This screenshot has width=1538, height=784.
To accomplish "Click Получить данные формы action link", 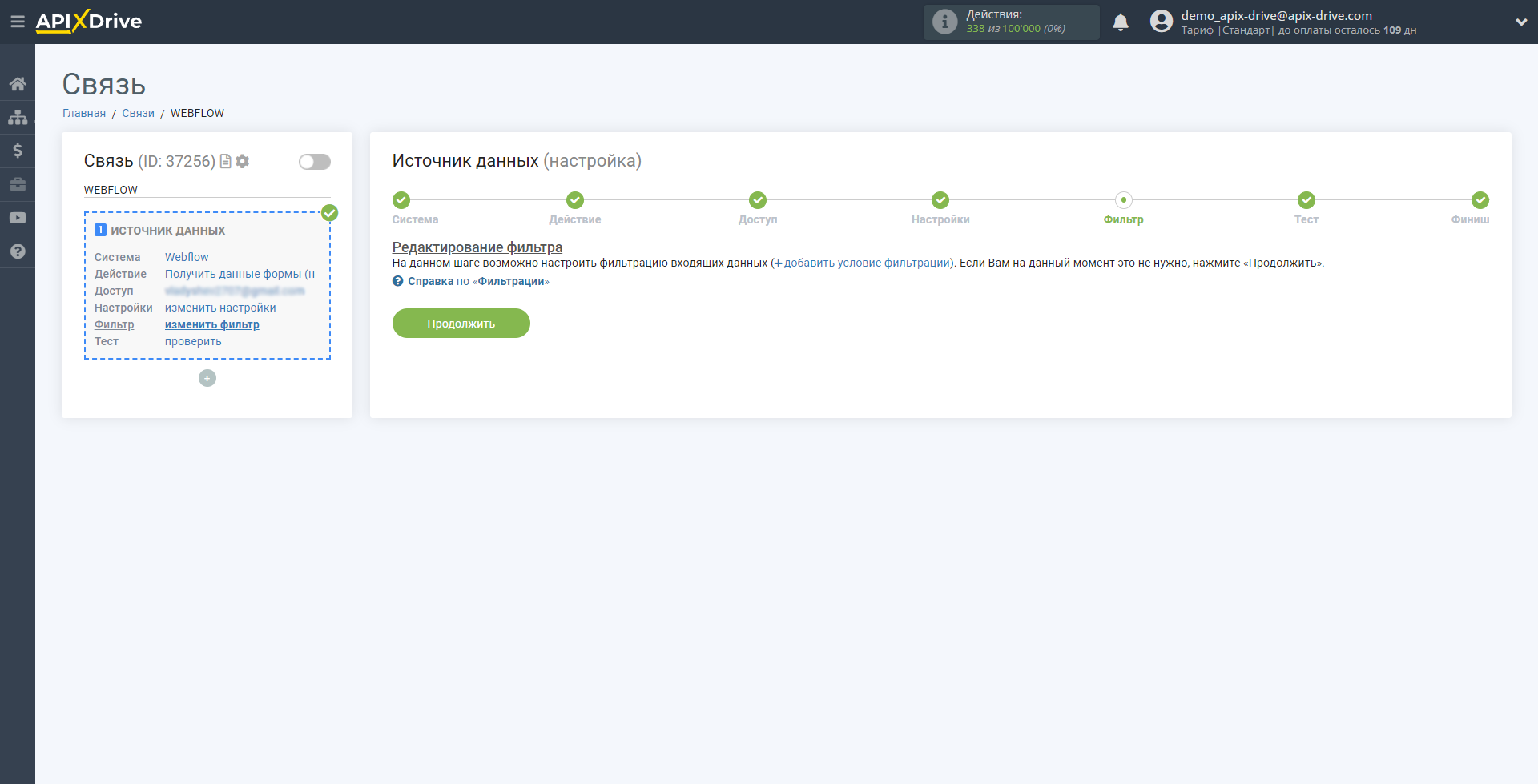I will (x=240, y=274).
